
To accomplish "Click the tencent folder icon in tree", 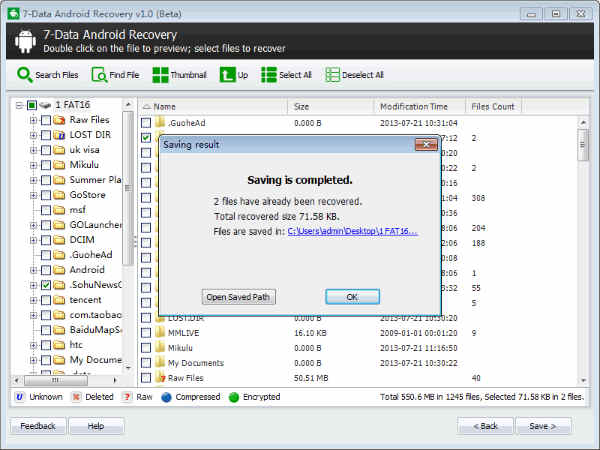I will [x=59, y=300].
